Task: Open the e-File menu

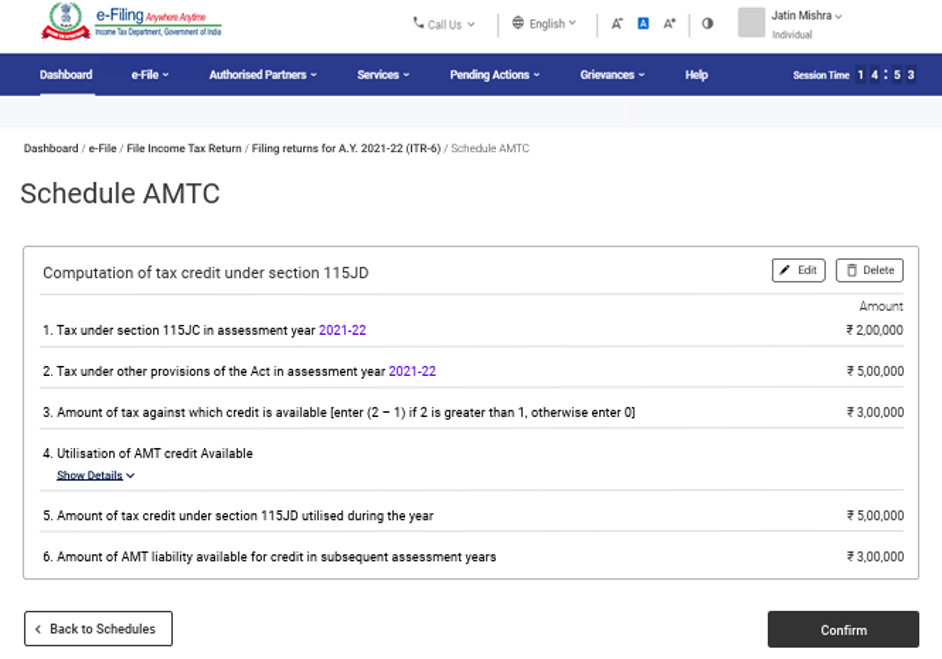Action: point(150,75)
